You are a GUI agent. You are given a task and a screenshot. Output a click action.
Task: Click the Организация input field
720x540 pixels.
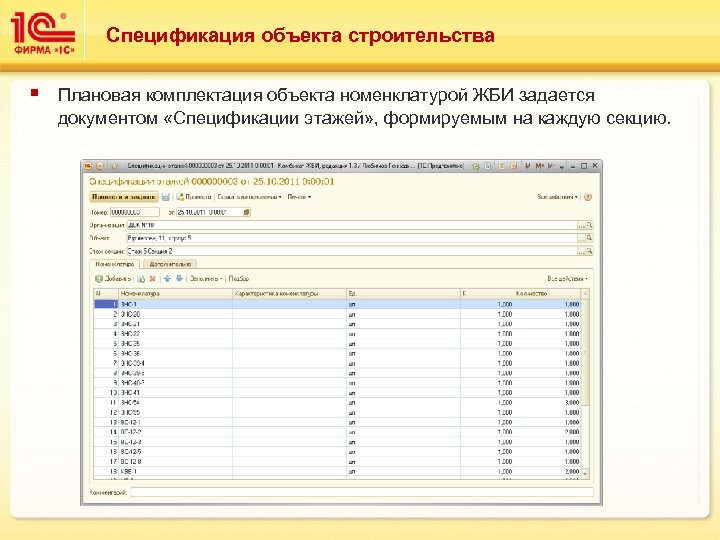(x=352, y=225)
